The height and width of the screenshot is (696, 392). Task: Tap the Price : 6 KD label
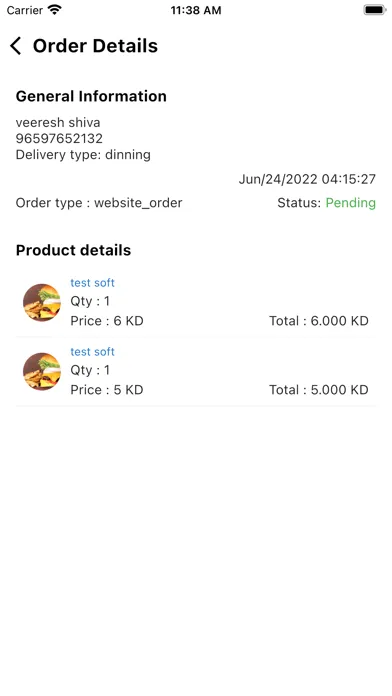pos(107,320)
